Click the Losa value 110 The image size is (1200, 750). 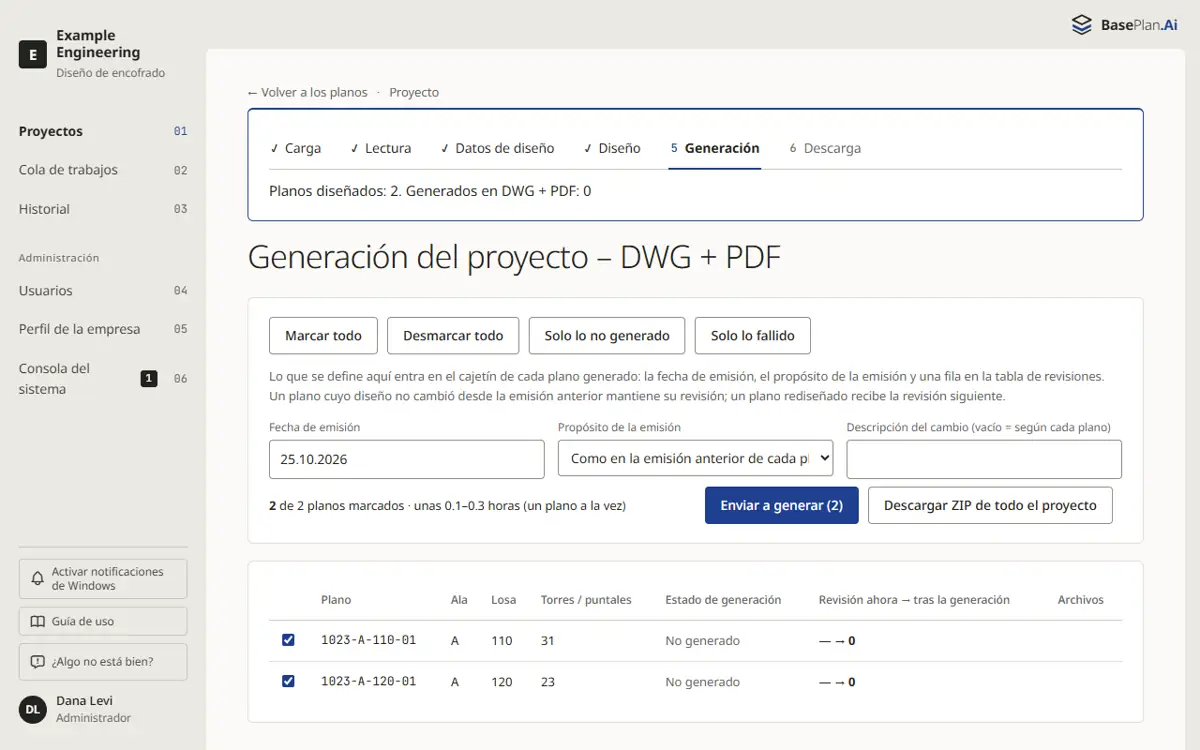(502, 641)
